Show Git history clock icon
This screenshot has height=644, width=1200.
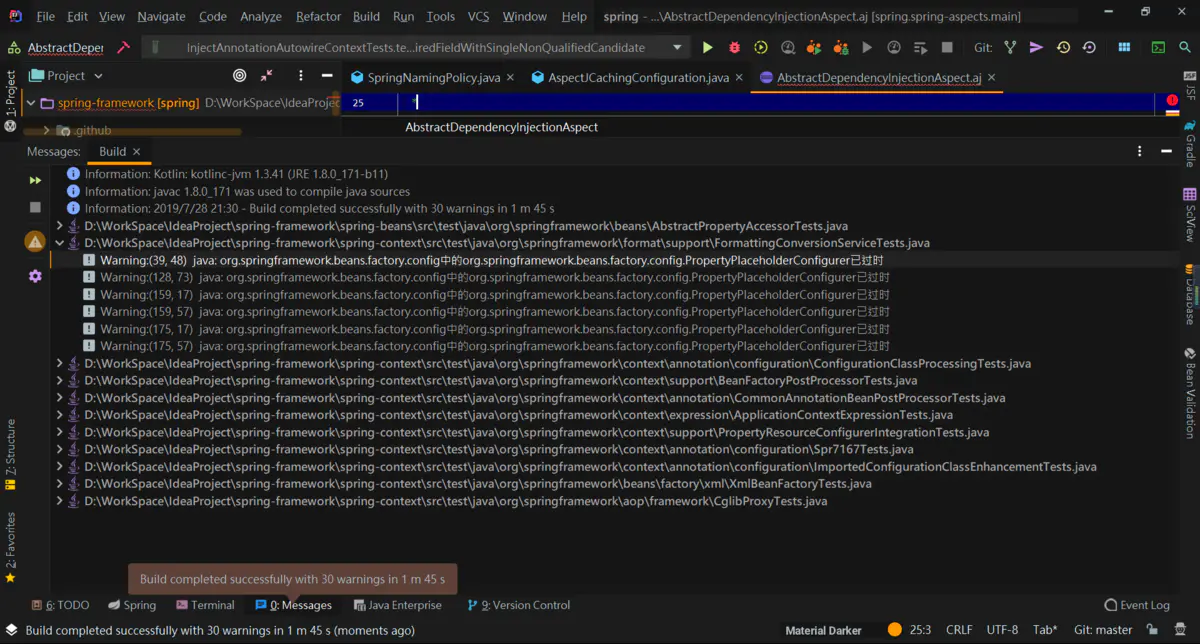[x=1063, y=47]
